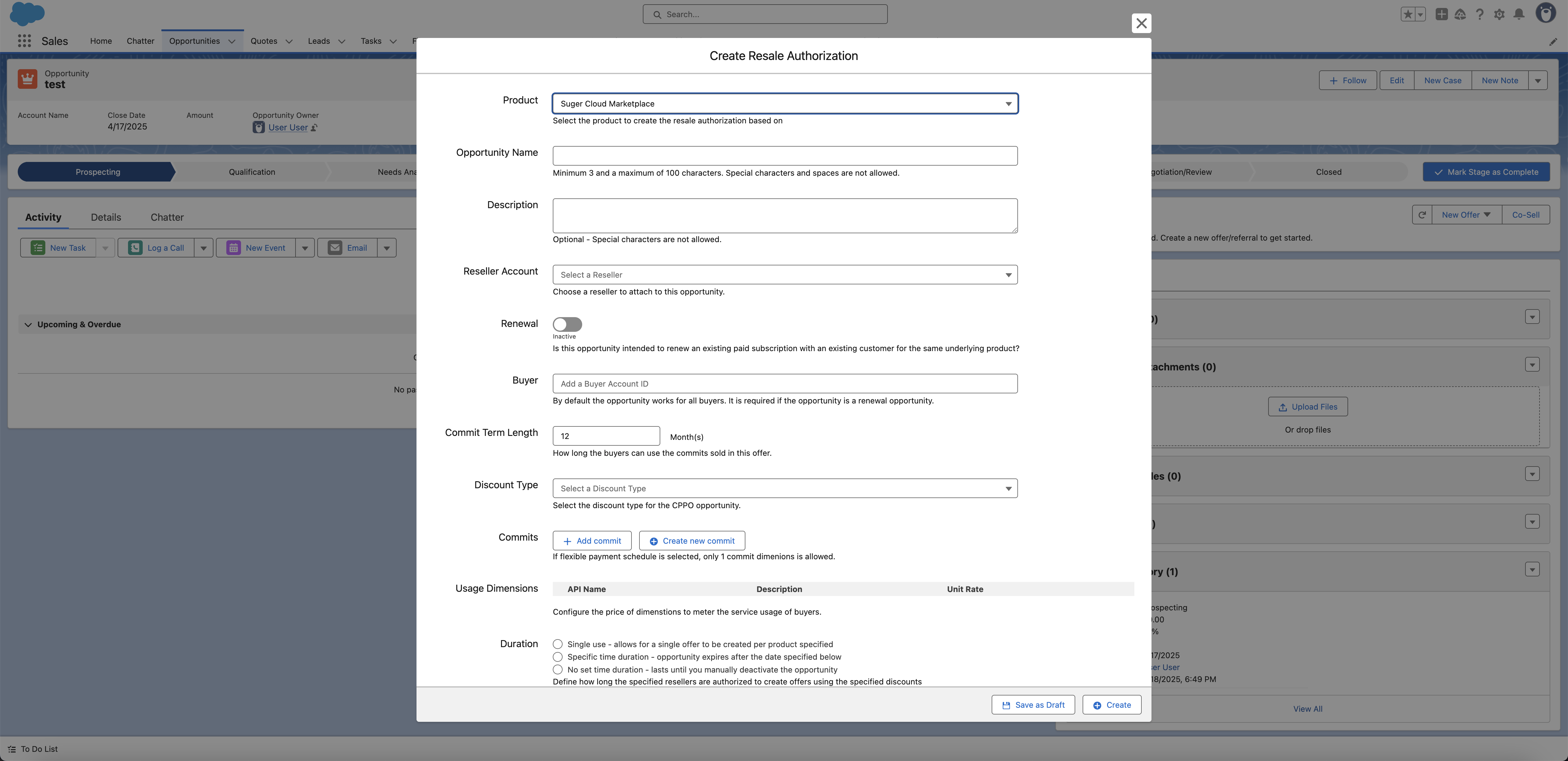Screen dimensions: 1568x761
Task: Click the Help question mark icon
Action: [1480, 14]
